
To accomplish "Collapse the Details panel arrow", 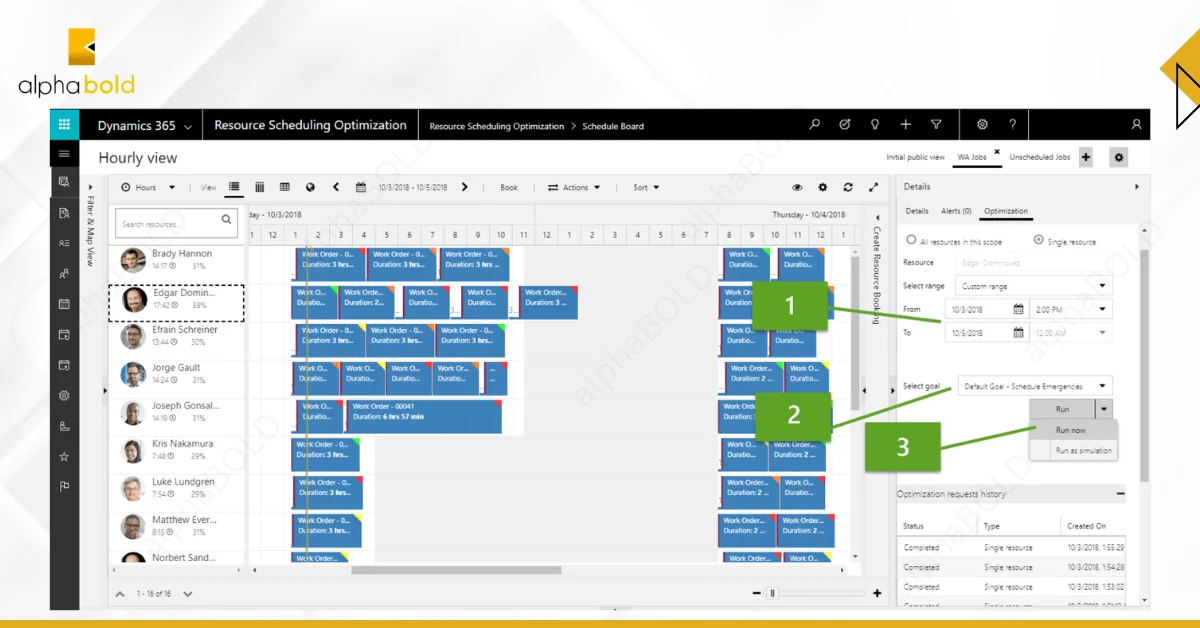I will [x=1136, y=186].
